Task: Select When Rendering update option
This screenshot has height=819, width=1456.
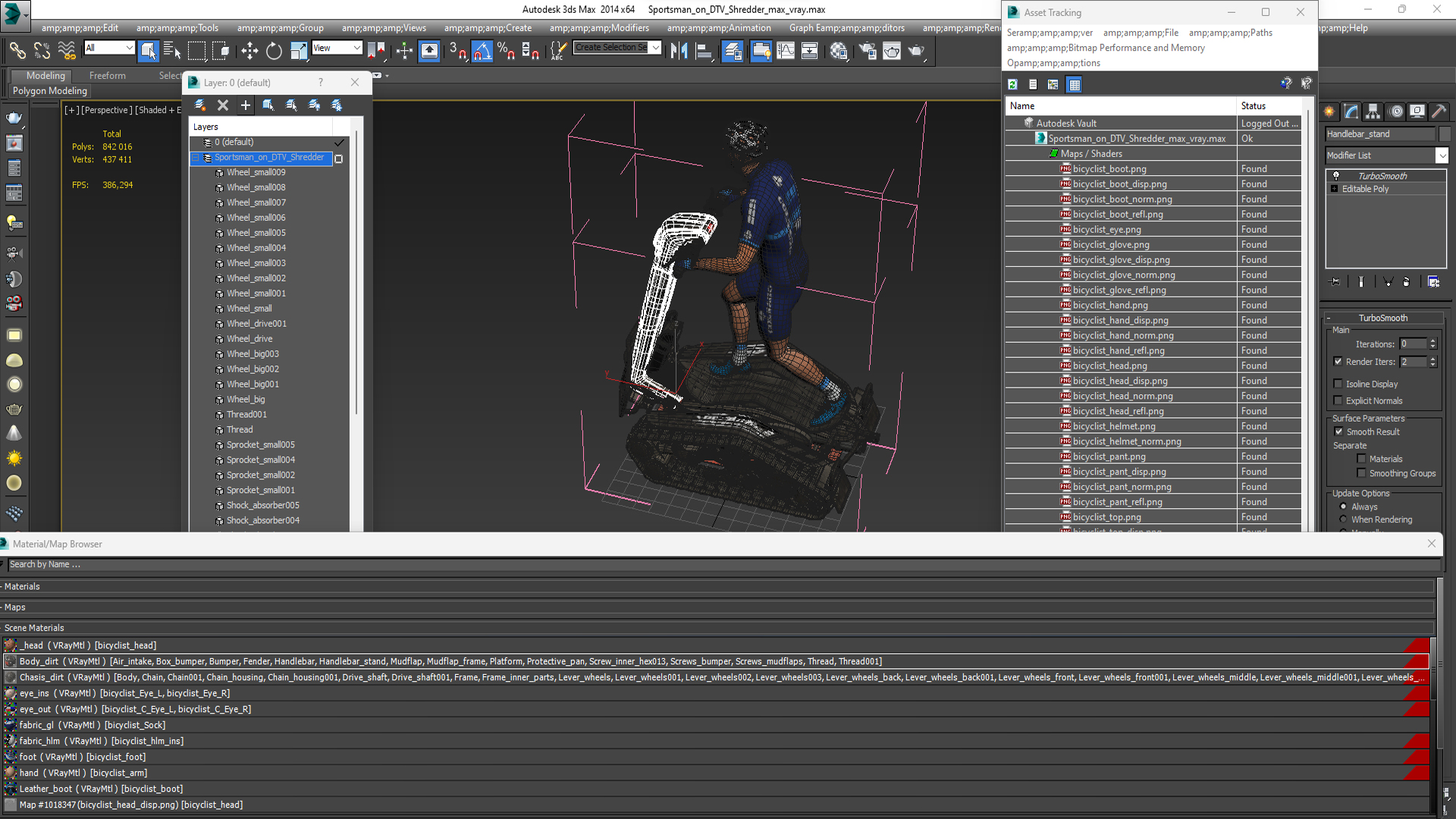Action: (x=1343, y=519)
